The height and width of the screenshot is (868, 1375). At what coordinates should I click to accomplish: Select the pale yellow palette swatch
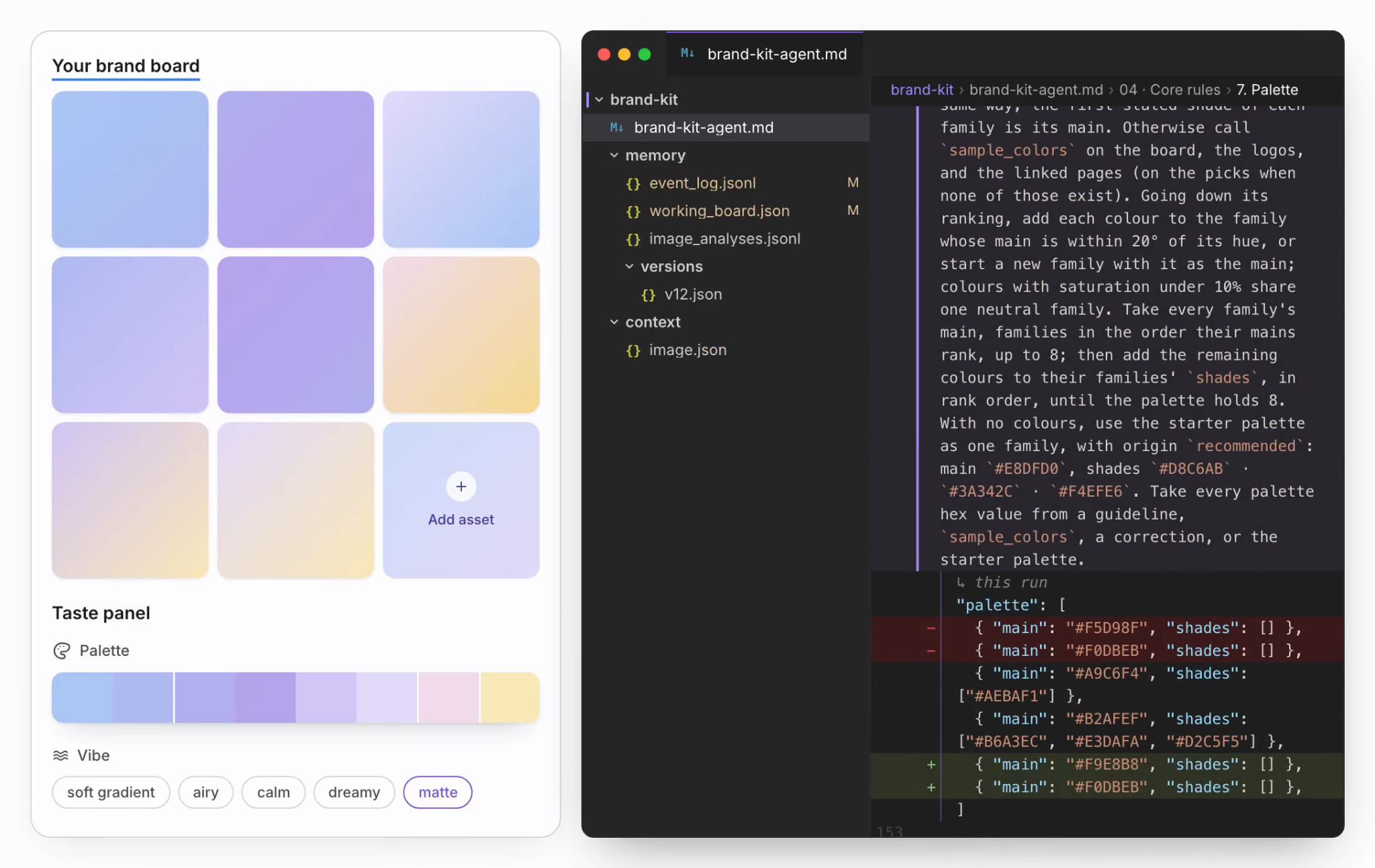point(510,697)
